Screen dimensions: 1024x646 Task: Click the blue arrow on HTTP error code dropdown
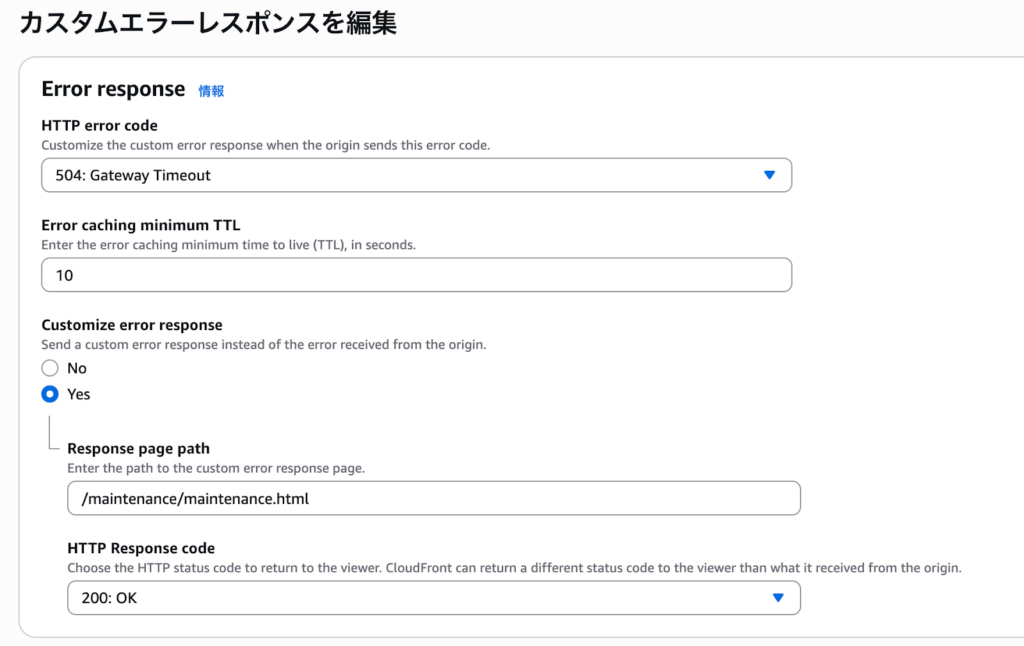[x=769, y=175]
